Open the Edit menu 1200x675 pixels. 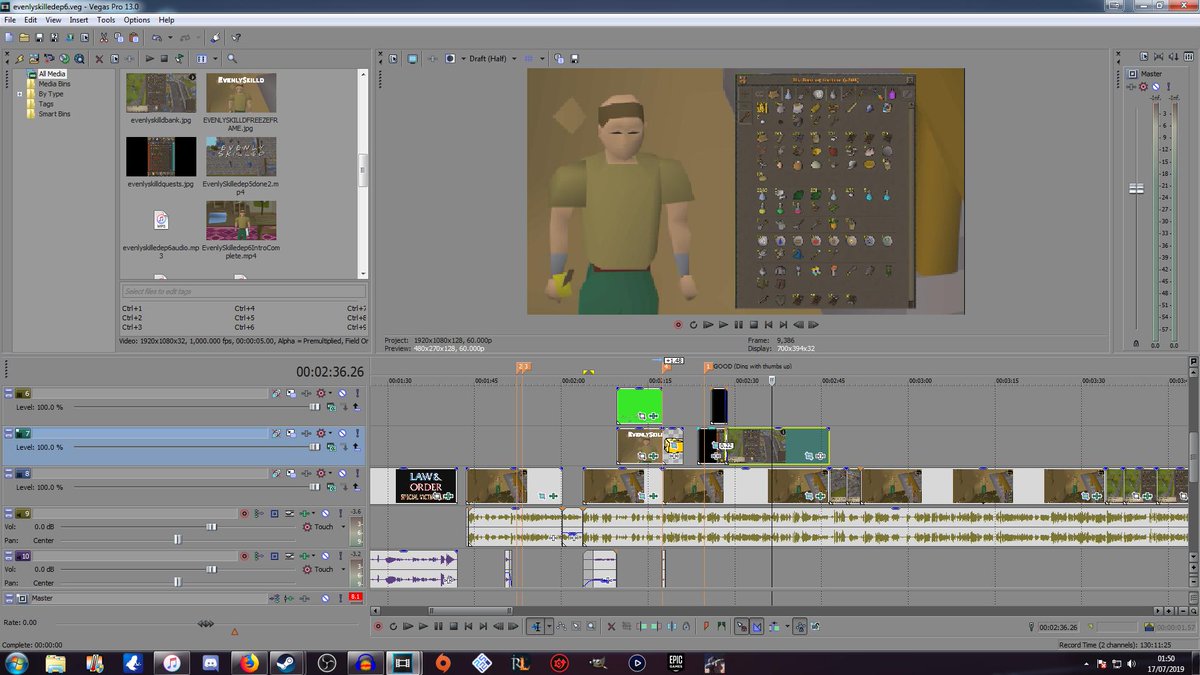31,19
